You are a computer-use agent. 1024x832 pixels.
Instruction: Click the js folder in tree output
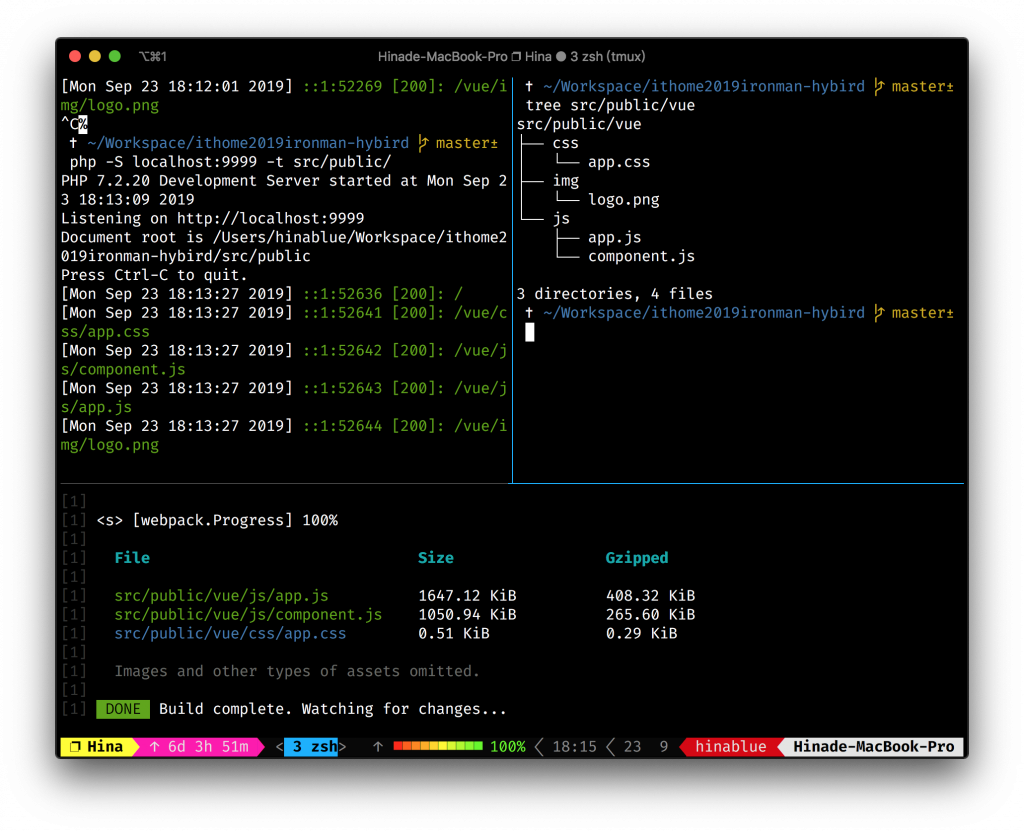click(561, 219)
